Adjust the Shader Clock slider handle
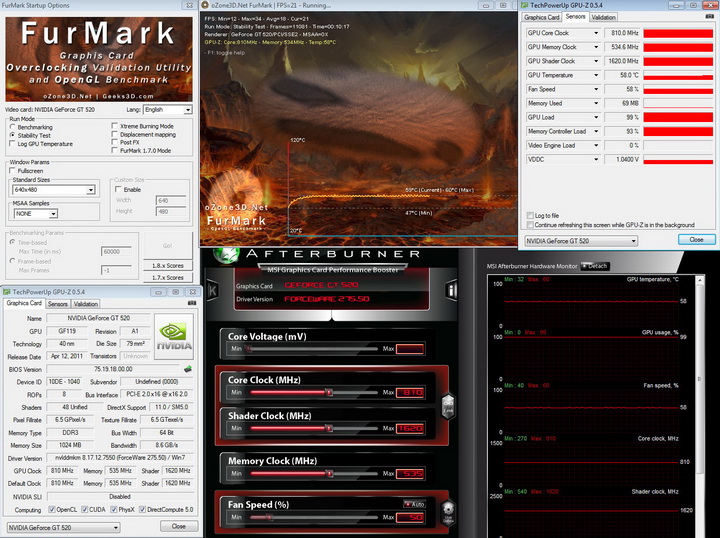Image resolution: width=720 pixels, height=538 pixels. point(329,428)
